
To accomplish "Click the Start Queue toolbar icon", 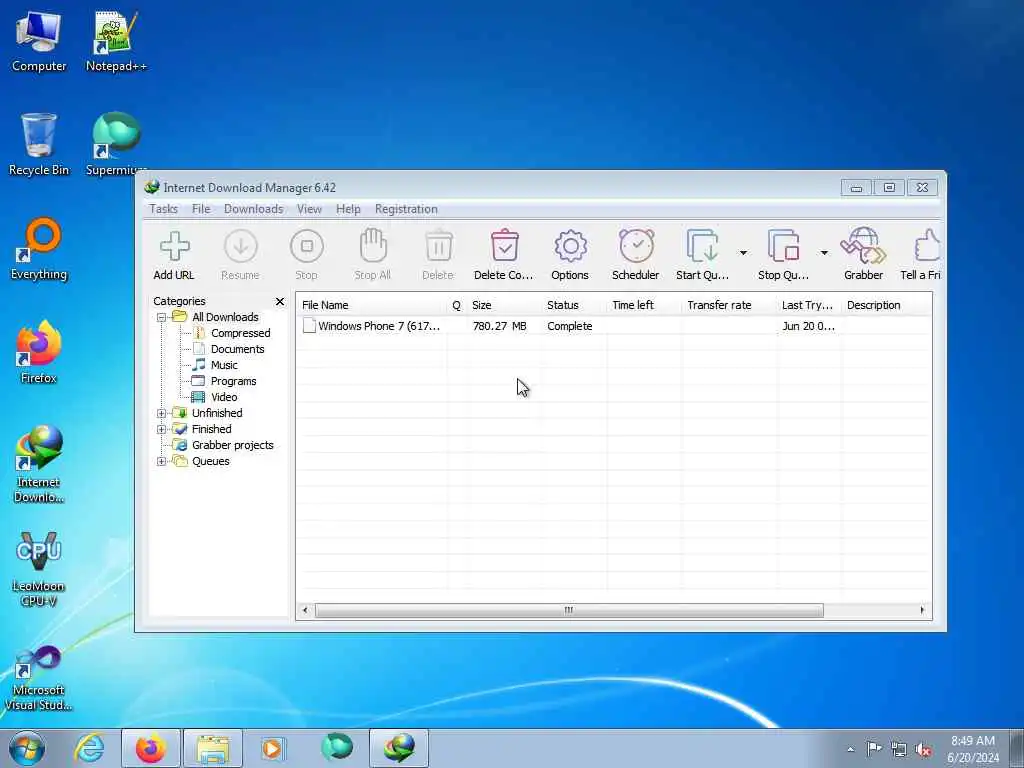I will [702, 246].
